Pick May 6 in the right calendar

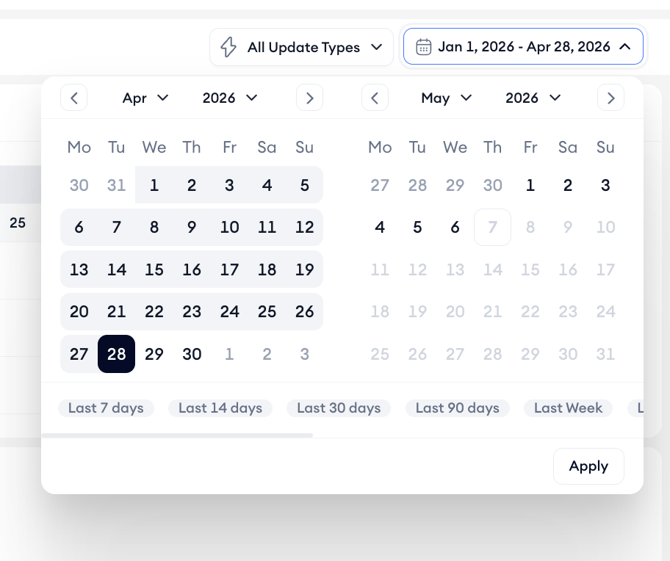click(x=455, y=227)
